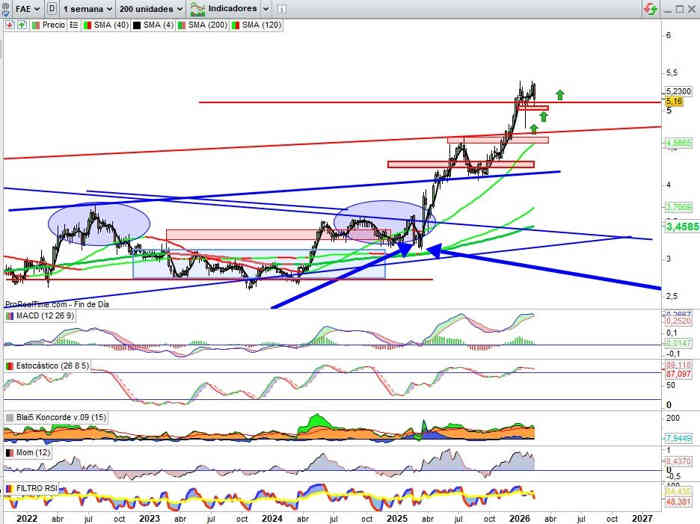This screenshot has height=524, width=700.
Task: Click the Estocástico panel settings icon
Action: (9, 367)
